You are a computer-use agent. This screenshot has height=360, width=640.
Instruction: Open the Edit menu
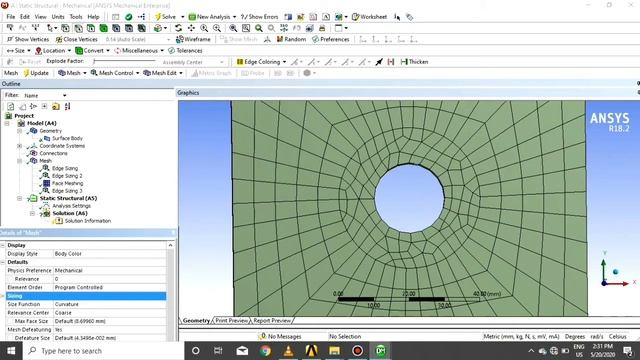click(x=25, y=17)
